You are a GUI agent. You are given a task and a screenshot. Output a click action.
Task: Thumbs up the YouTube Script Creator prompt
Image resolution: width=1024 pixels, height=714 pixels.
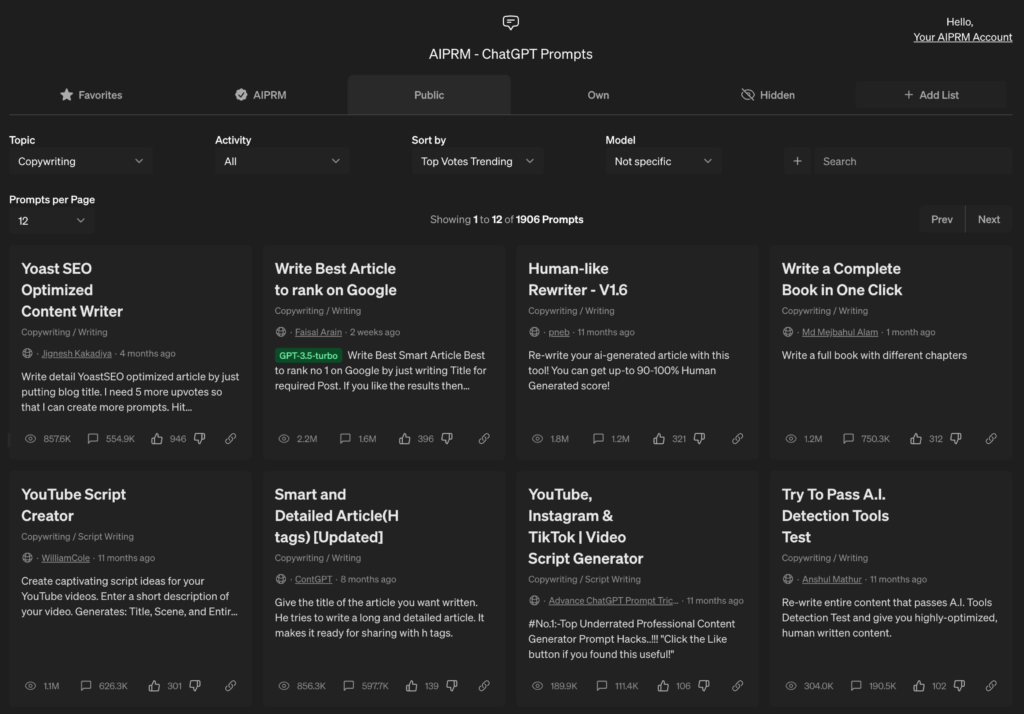tap(154, 685)
